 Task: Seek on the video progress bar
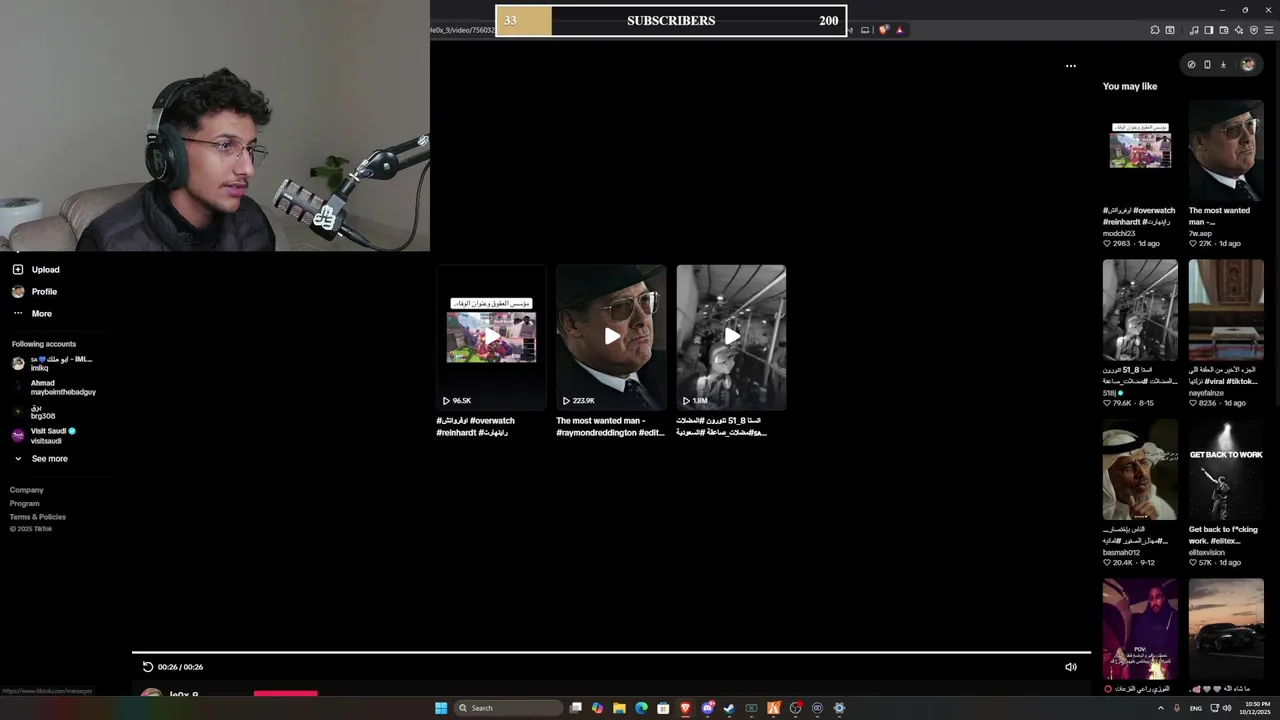pos(611,652)
